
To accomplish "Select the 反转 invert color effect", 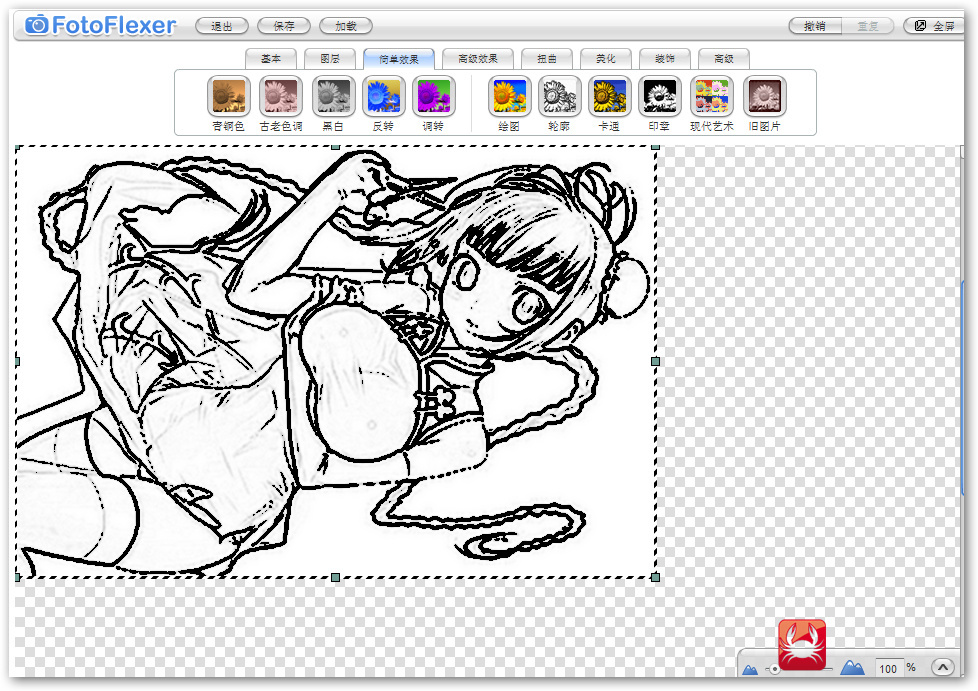I will coord(383,96).
